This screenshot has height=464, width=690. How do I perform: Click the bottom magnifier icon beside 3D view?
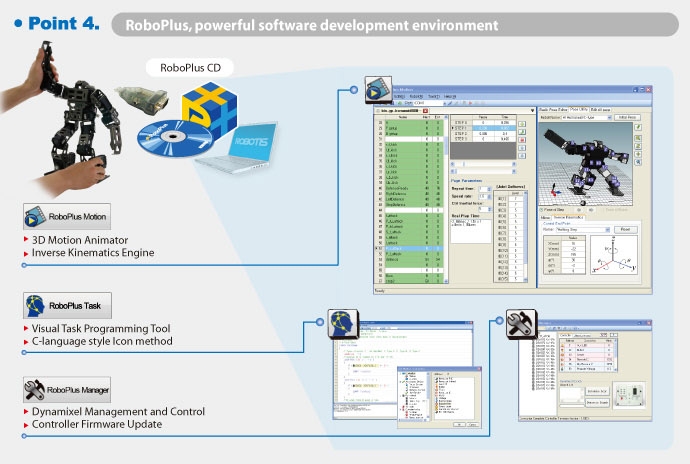tap(638, 162)
